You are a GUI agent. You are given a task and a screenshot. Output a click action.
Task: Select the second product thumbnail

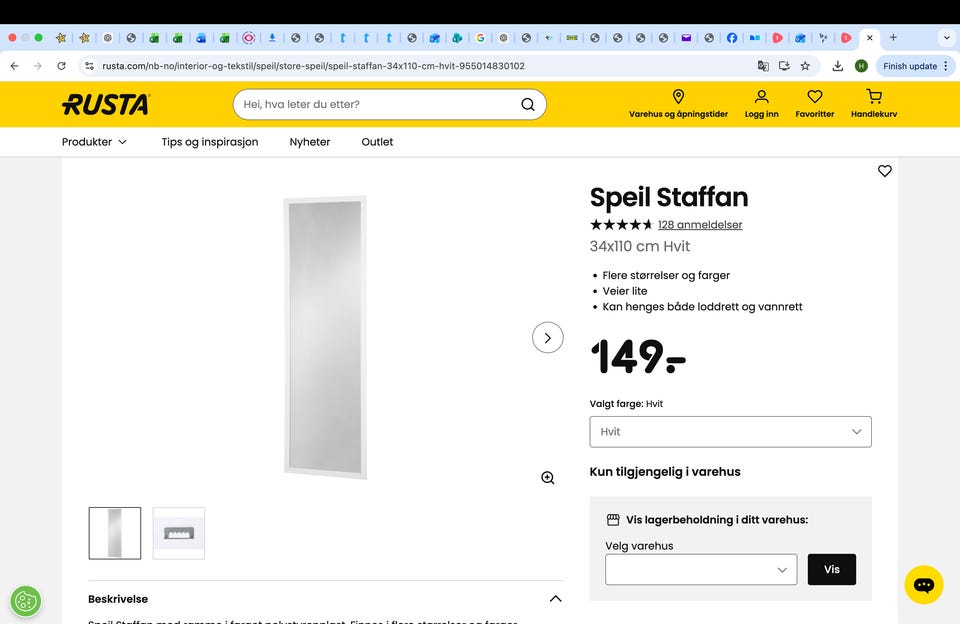(x=179, y=533)
